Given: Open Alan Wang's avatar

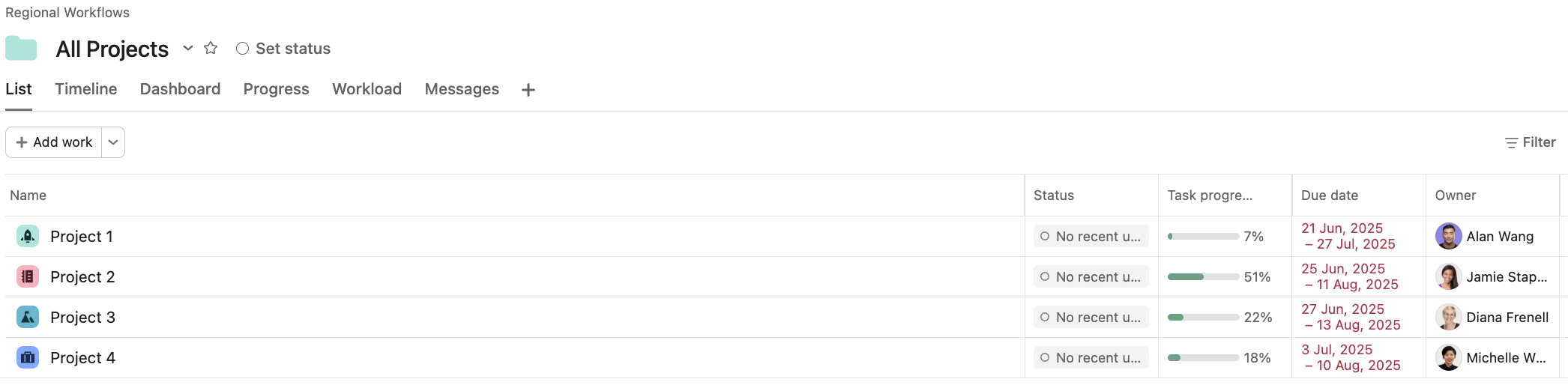Looking at the screenshot, I should point(1448,237).
